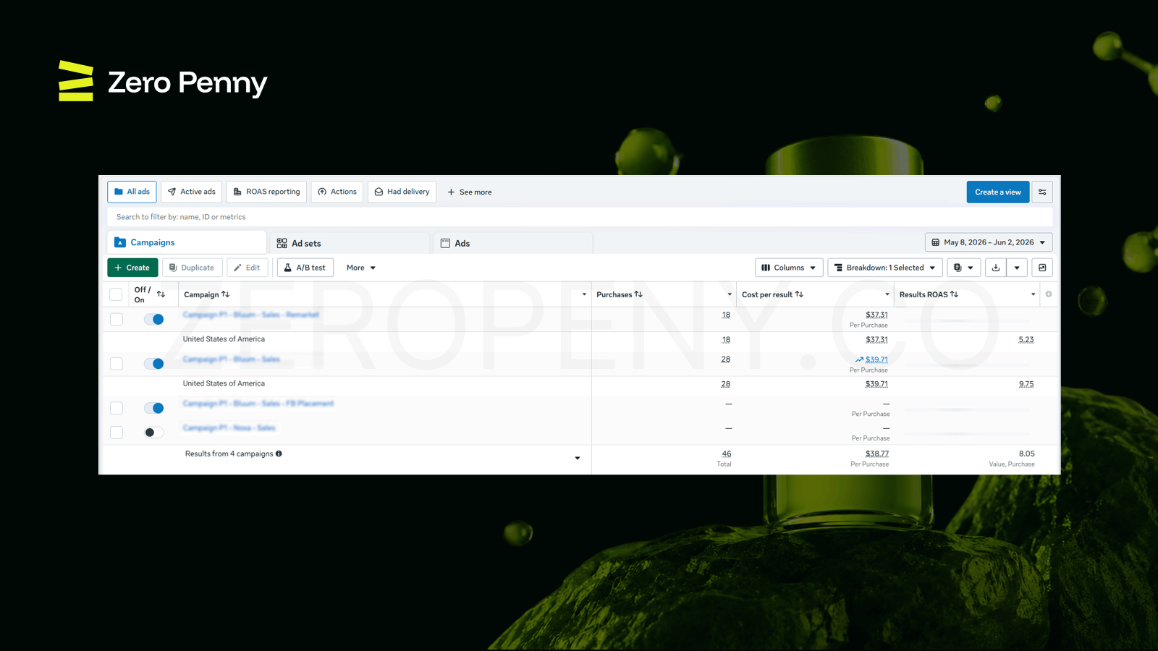Click the A/B test flask icon
The width and height of the screenshot is (1158, 651).
pos(287,267)
